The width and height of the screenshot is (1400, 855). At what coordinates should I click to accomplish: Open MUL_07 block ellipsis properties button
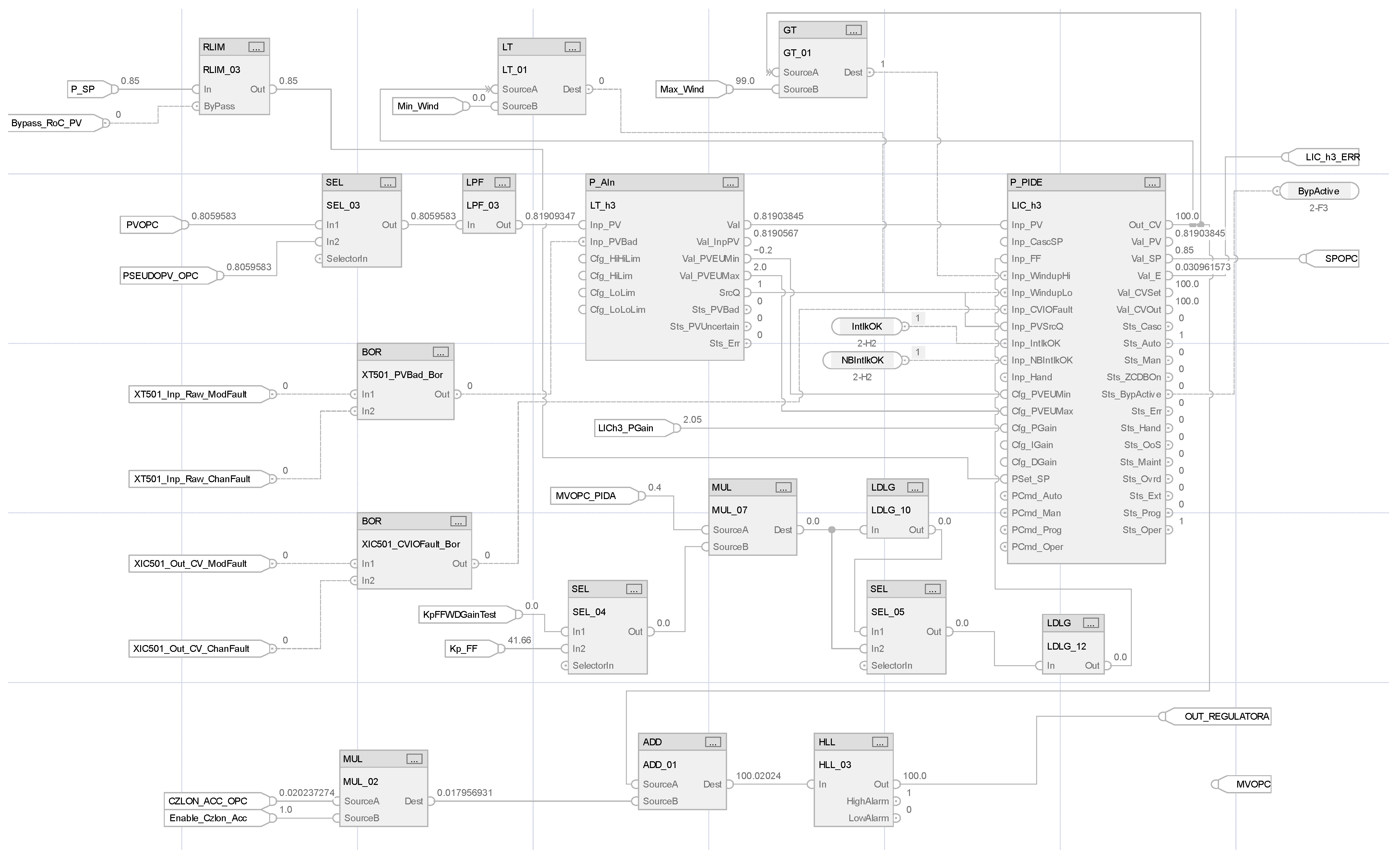783,488
